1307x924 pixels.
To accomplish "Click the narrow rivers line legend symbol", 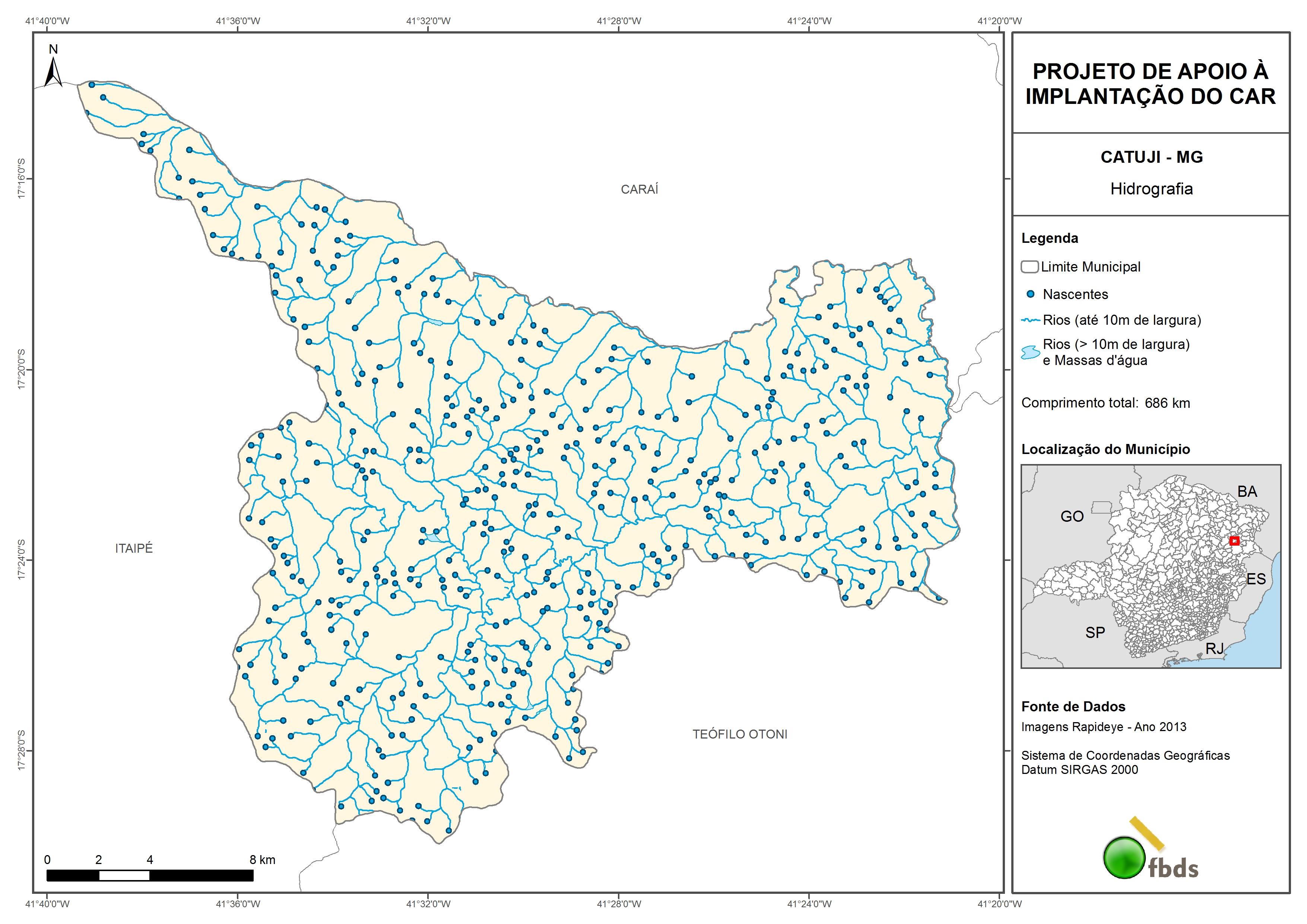I will [1030, 321].
